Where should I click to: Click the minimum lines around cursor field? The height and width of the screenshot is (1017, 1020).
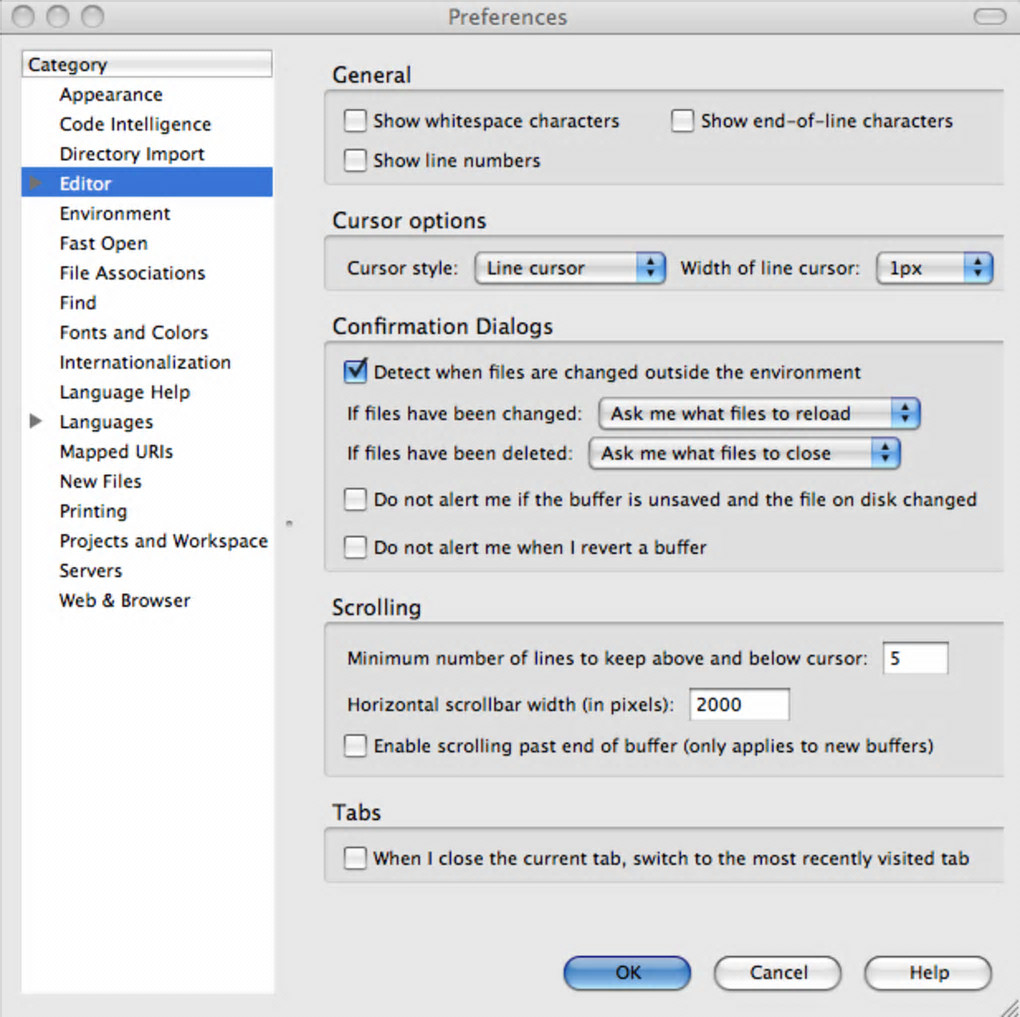[915, 659]
